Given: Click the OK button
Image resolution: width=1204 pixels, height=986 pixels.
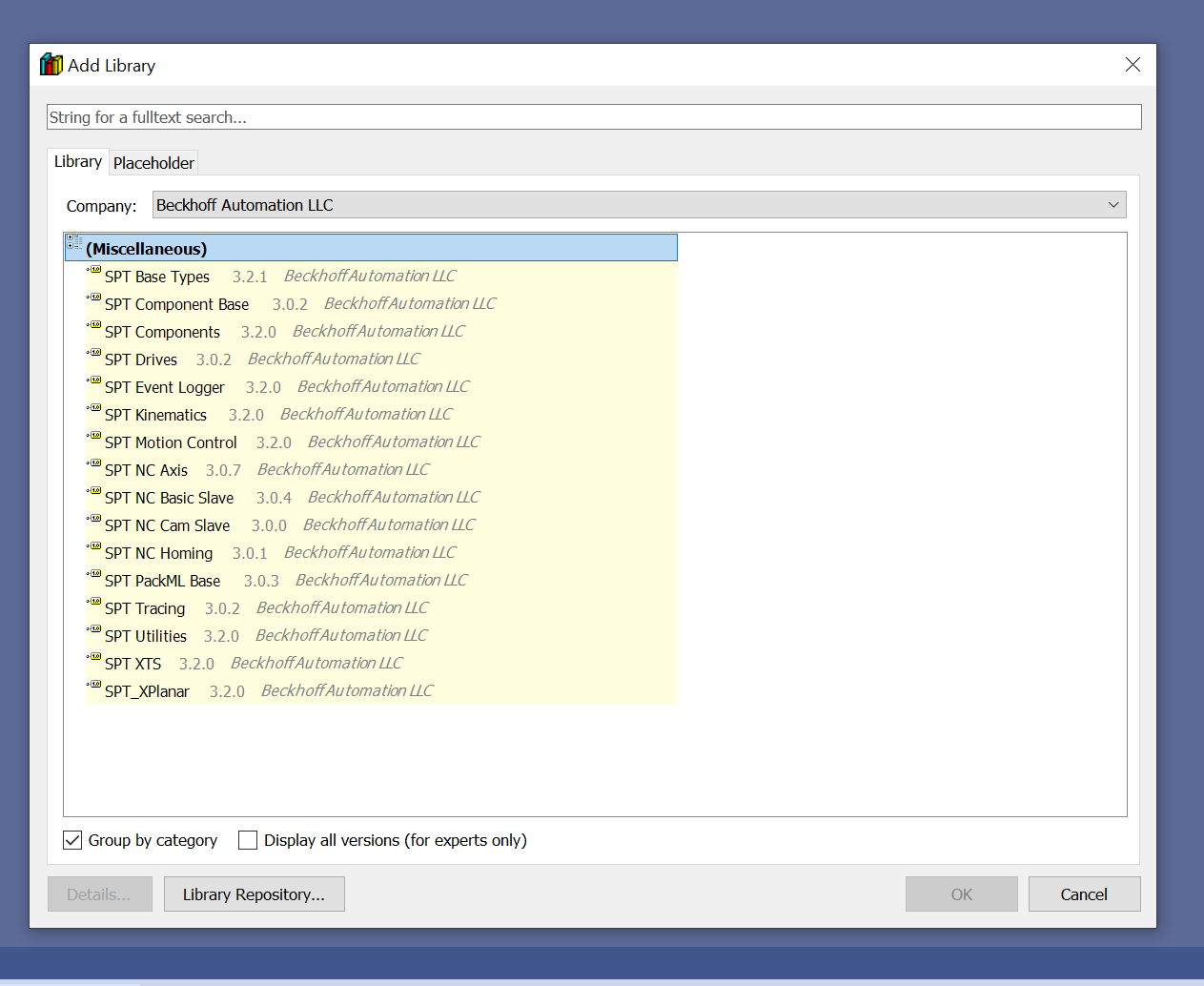Looking at the screenshot, I should [x=962, y=894].
